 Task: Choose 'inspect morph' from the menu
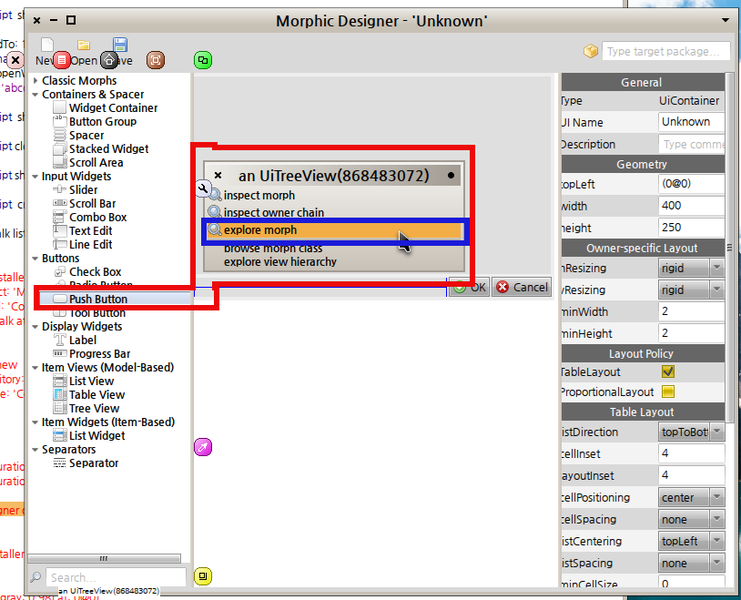click(x=259, y=196)
